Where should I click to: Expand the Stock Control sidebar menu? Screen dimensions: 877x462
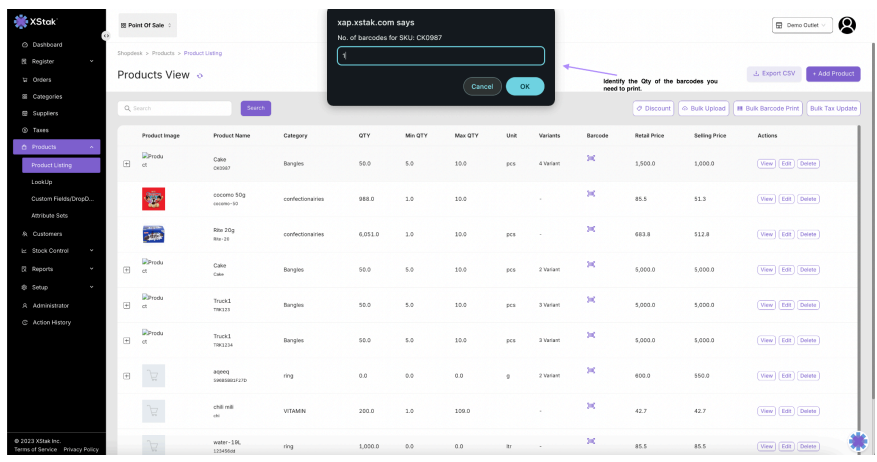click(53, 251)
